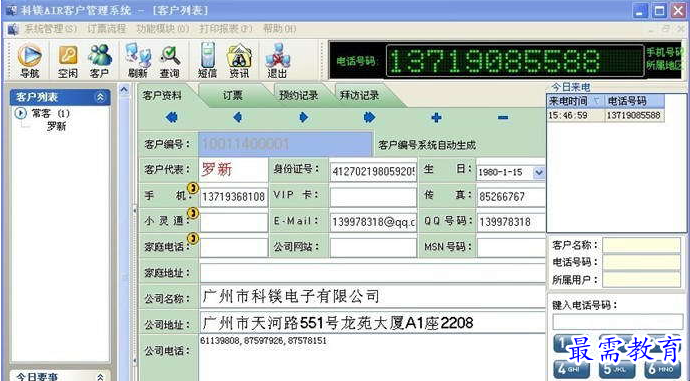Viewport: 690px width, 381px height.
Task: Switch to the 预约记录 tab
Action: [298, 95]
